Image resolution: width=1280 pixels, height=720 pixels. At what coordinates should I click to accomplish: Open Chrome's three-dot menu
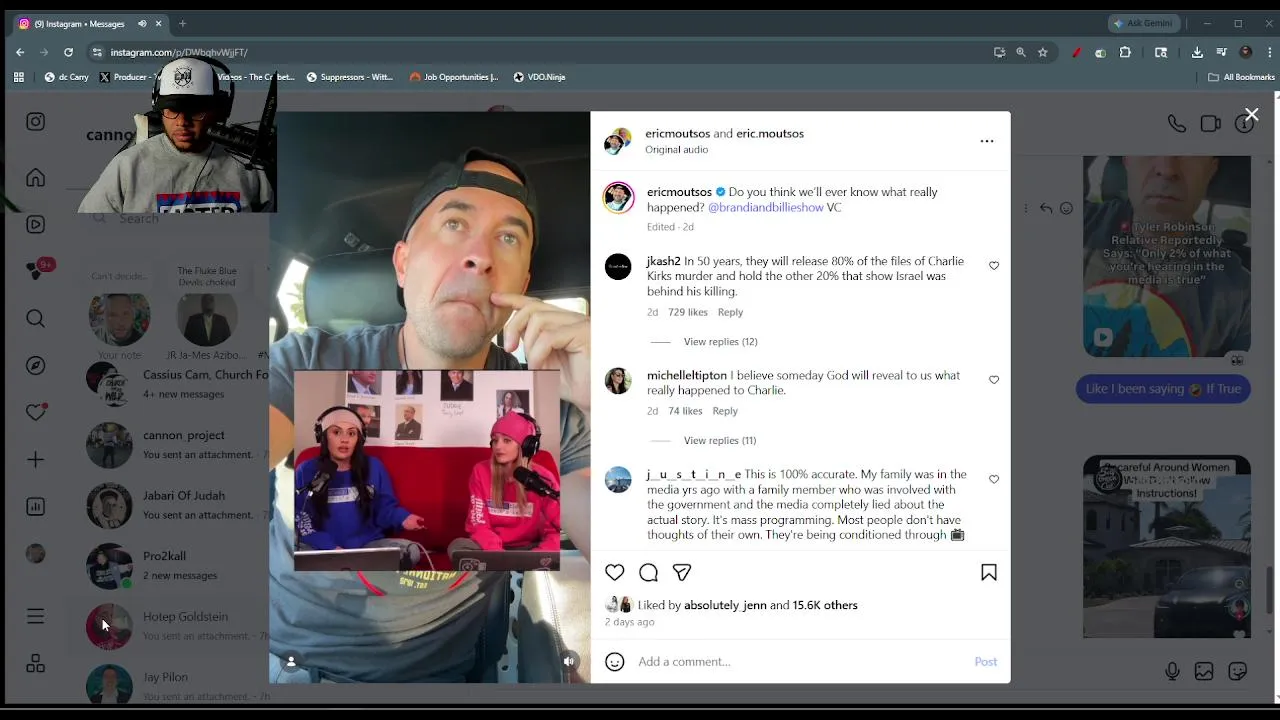(1268, 52)
